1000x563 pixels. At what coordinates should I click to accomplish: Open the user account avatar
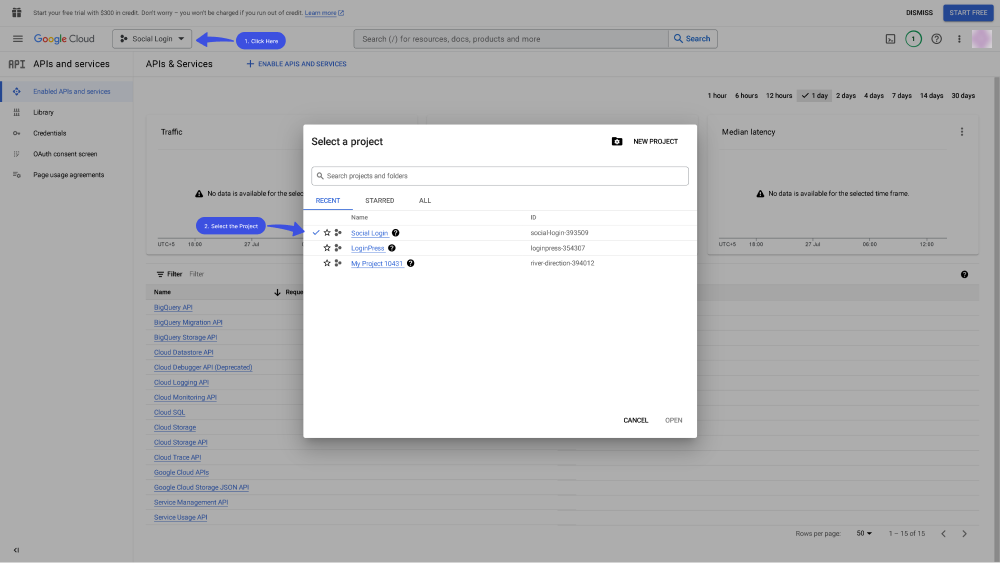click(x=982, y=39)
